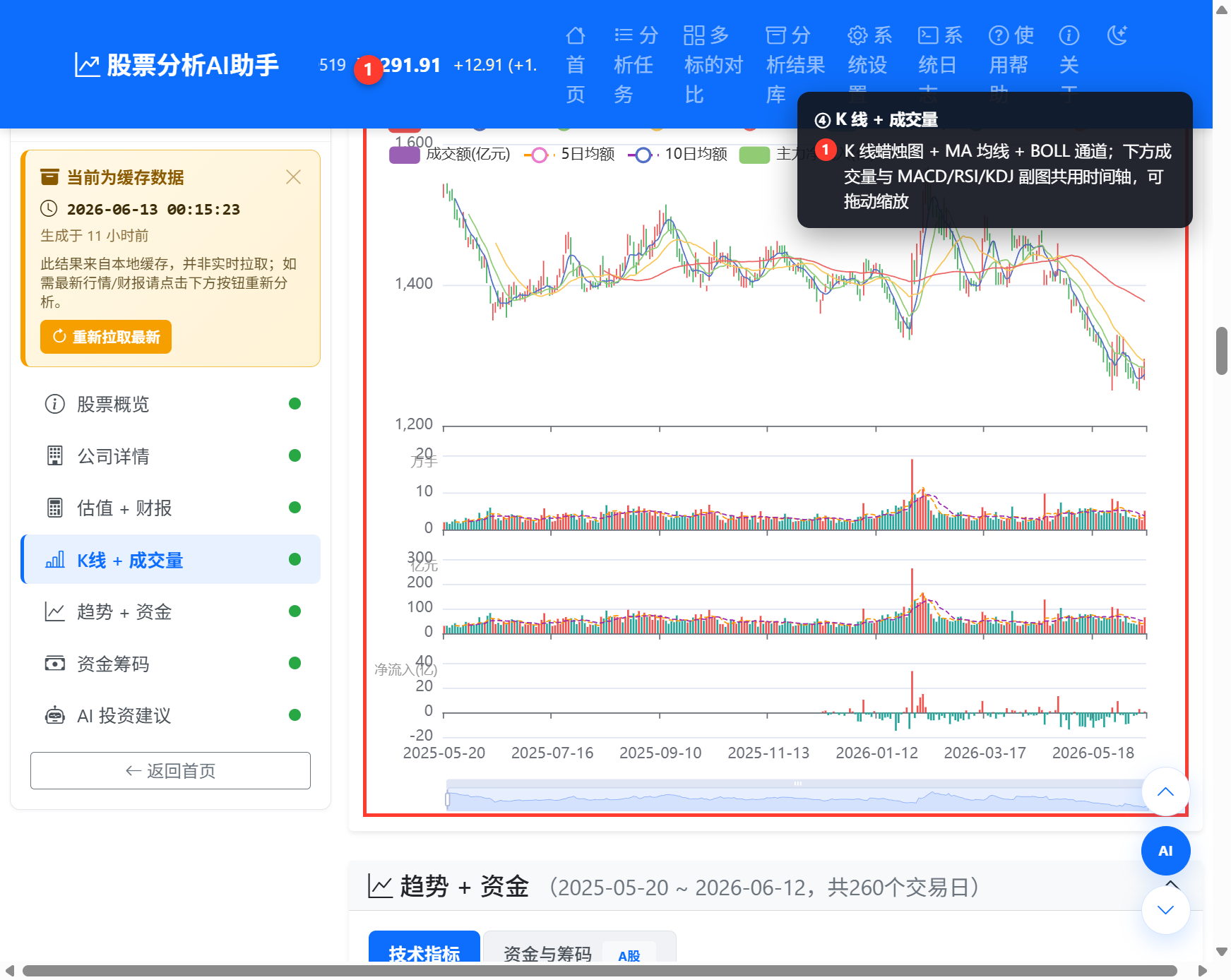Click the vertical page scrollbar thumb

tap(1222, 351)
